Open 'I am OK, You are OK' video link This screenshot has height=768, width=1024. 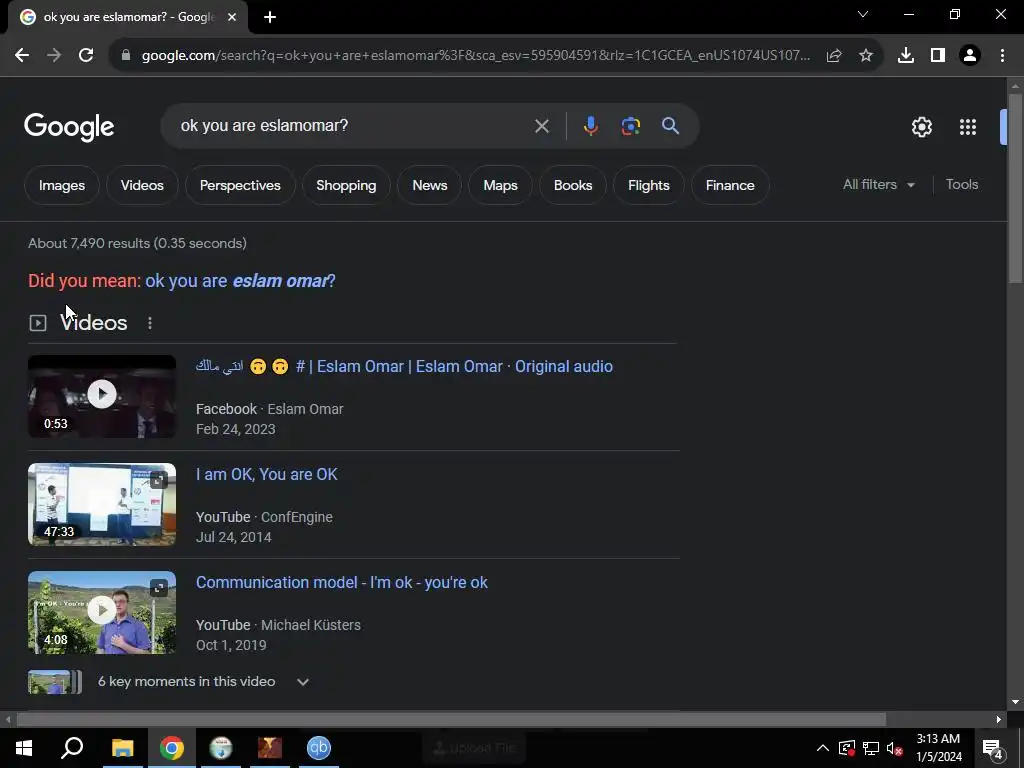pos(266,474)
